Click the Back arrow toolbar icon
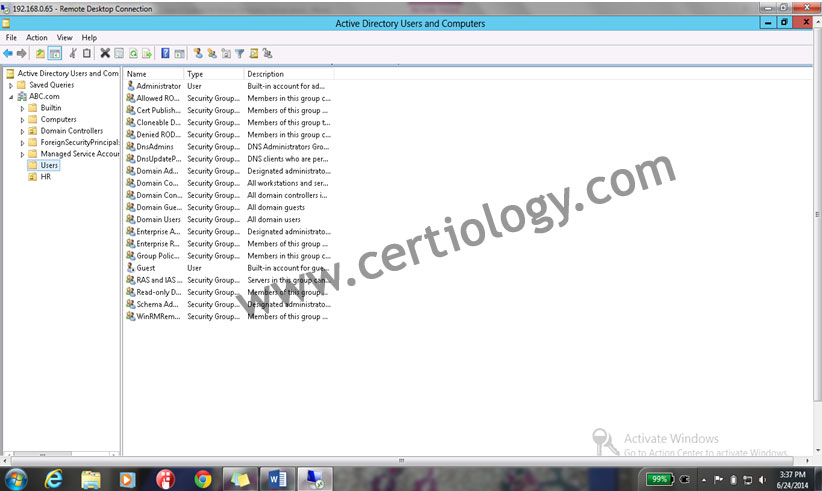 pos(8,53)
